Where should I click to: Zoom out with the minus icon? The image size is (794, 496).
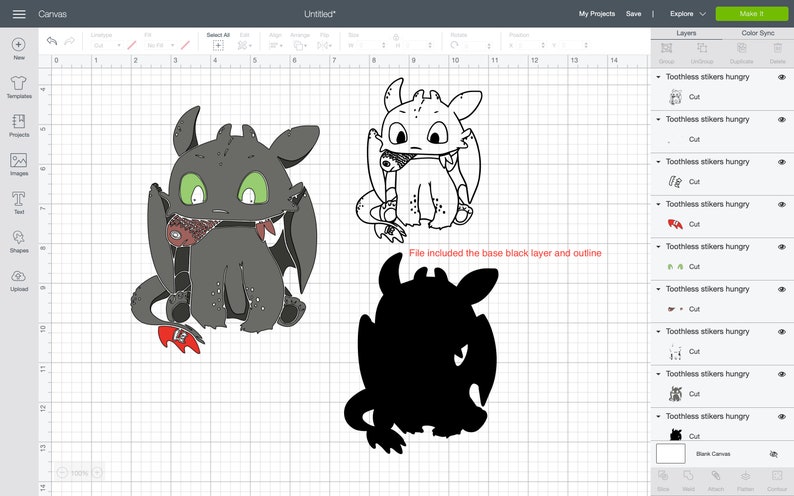pyautogui.click(x=62, y=473)
